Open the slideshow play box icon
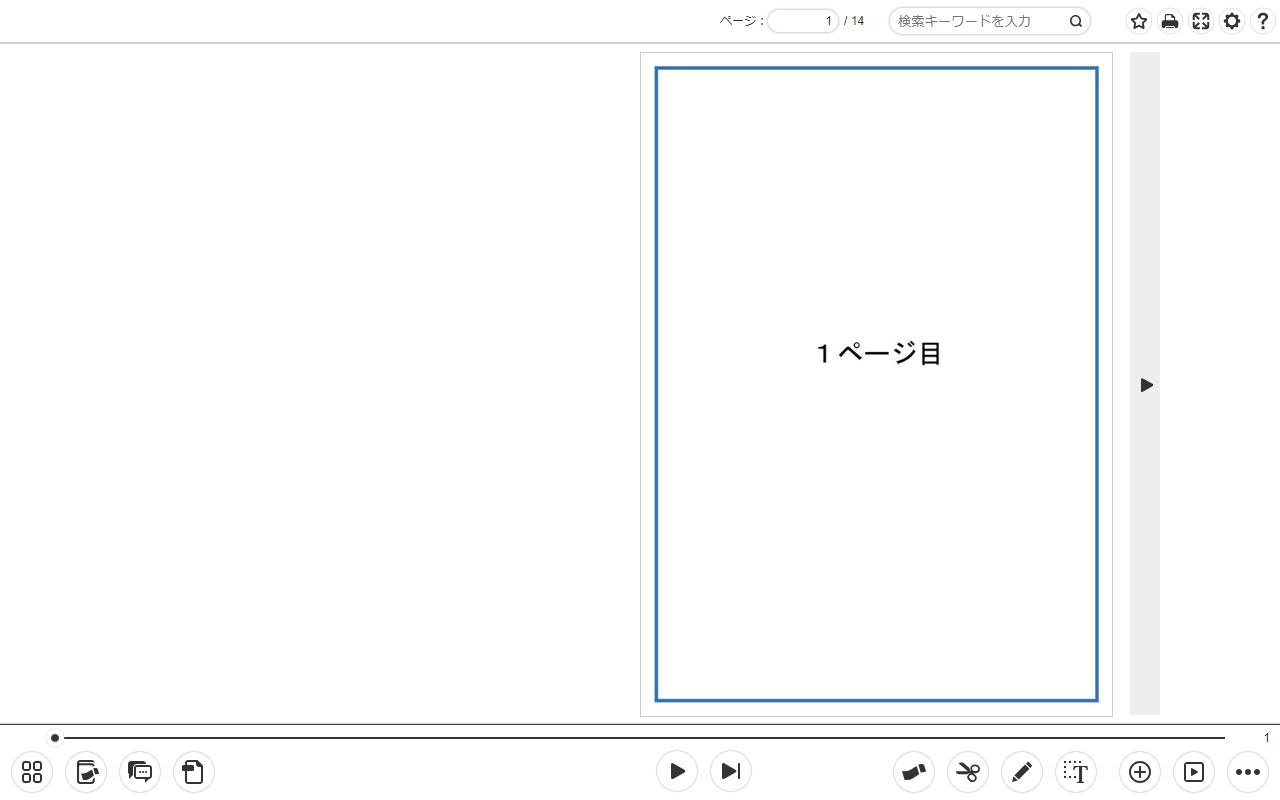 point(1194,772)
